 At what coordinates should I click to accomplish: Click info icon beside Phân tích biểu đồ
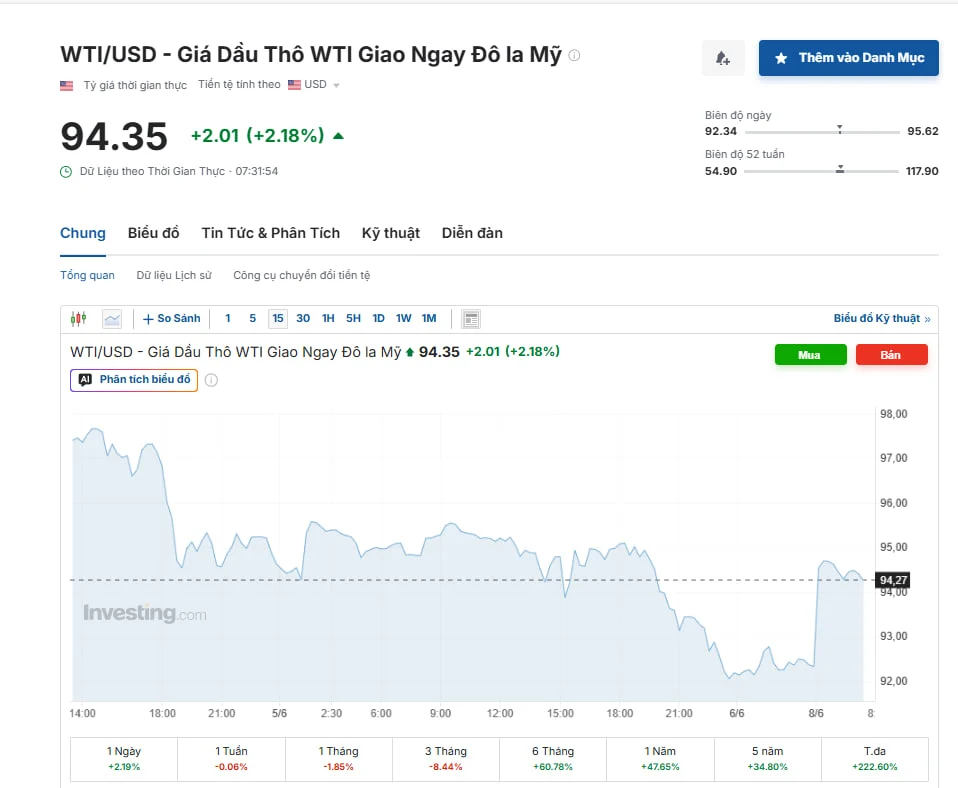tap(211, 380)
